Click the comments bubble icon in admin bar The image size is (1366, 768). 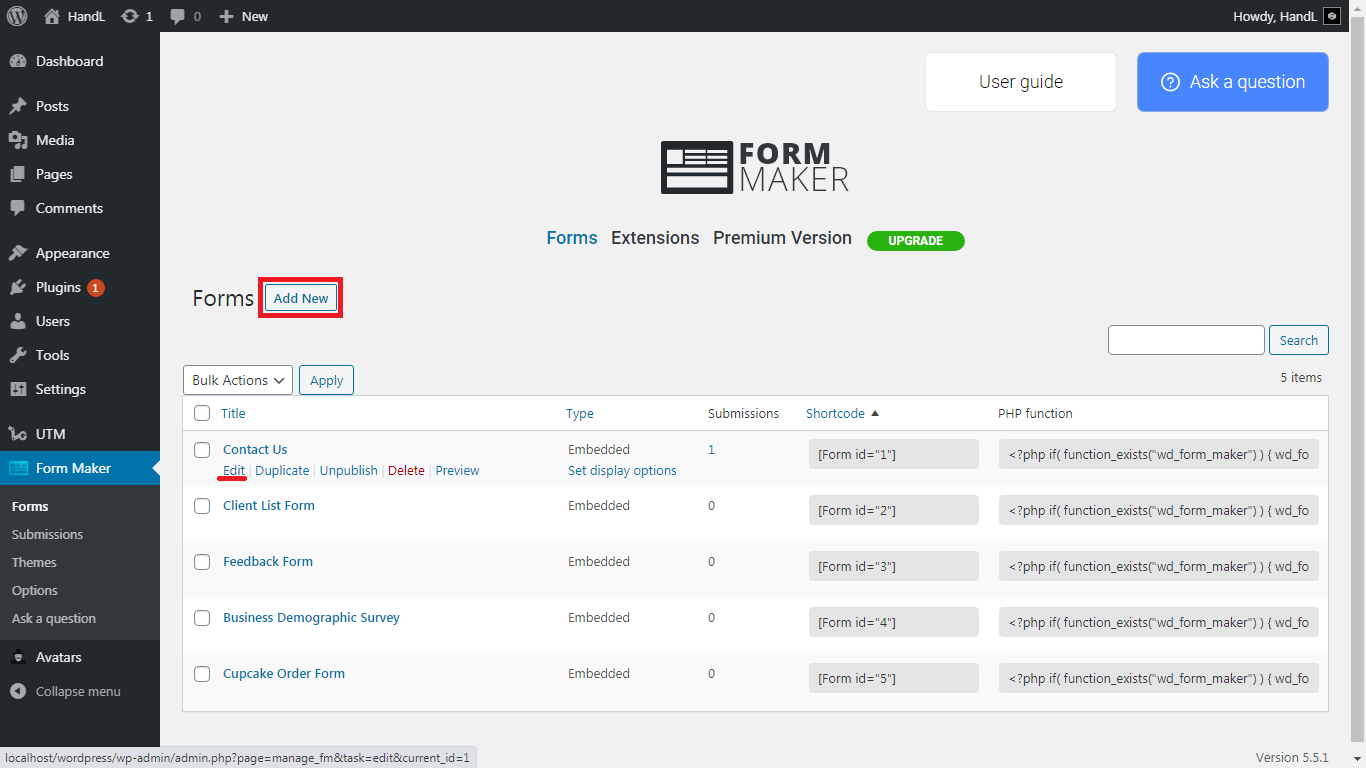click(178, 16)
